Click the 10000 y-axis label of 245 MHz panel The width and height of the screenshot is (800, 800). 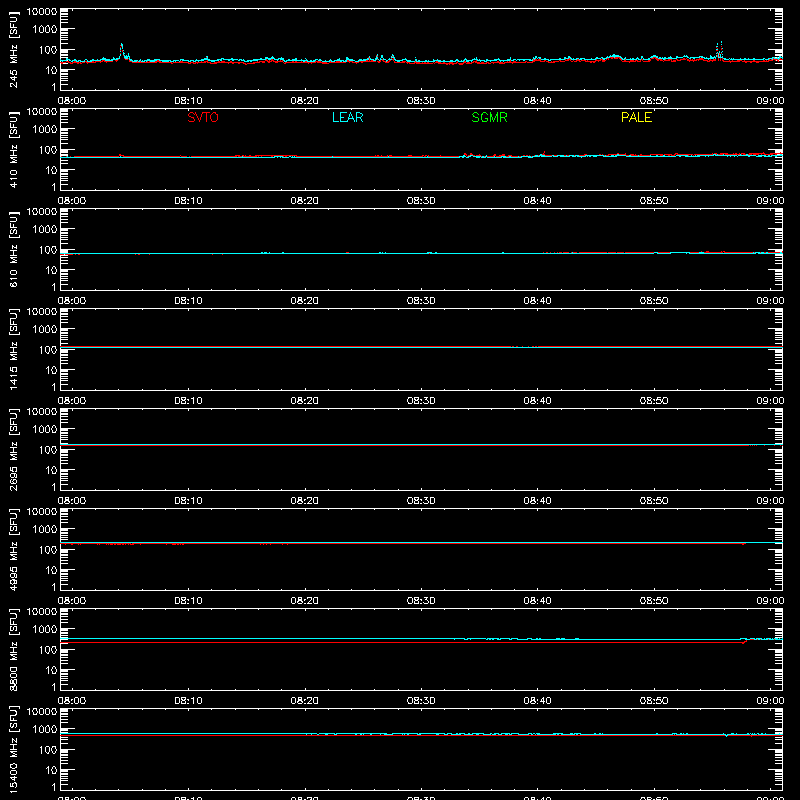pyautogui.click(x=42, y=12)
